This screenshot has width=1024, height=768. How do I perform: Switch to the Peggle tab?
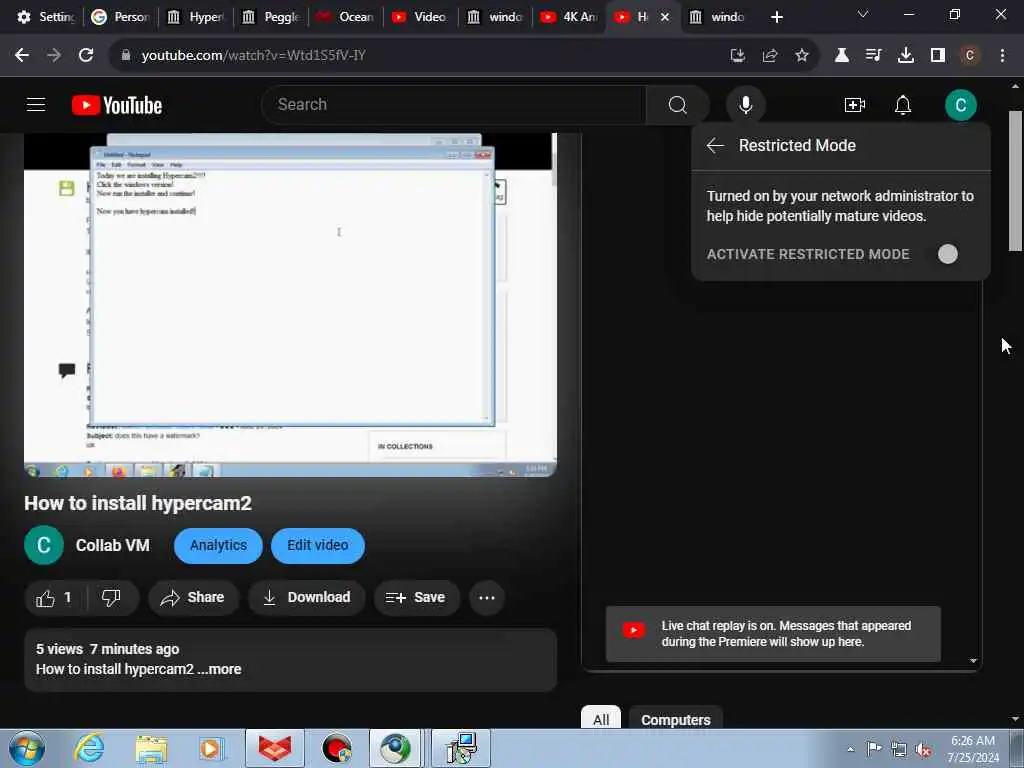coord(271,17)
